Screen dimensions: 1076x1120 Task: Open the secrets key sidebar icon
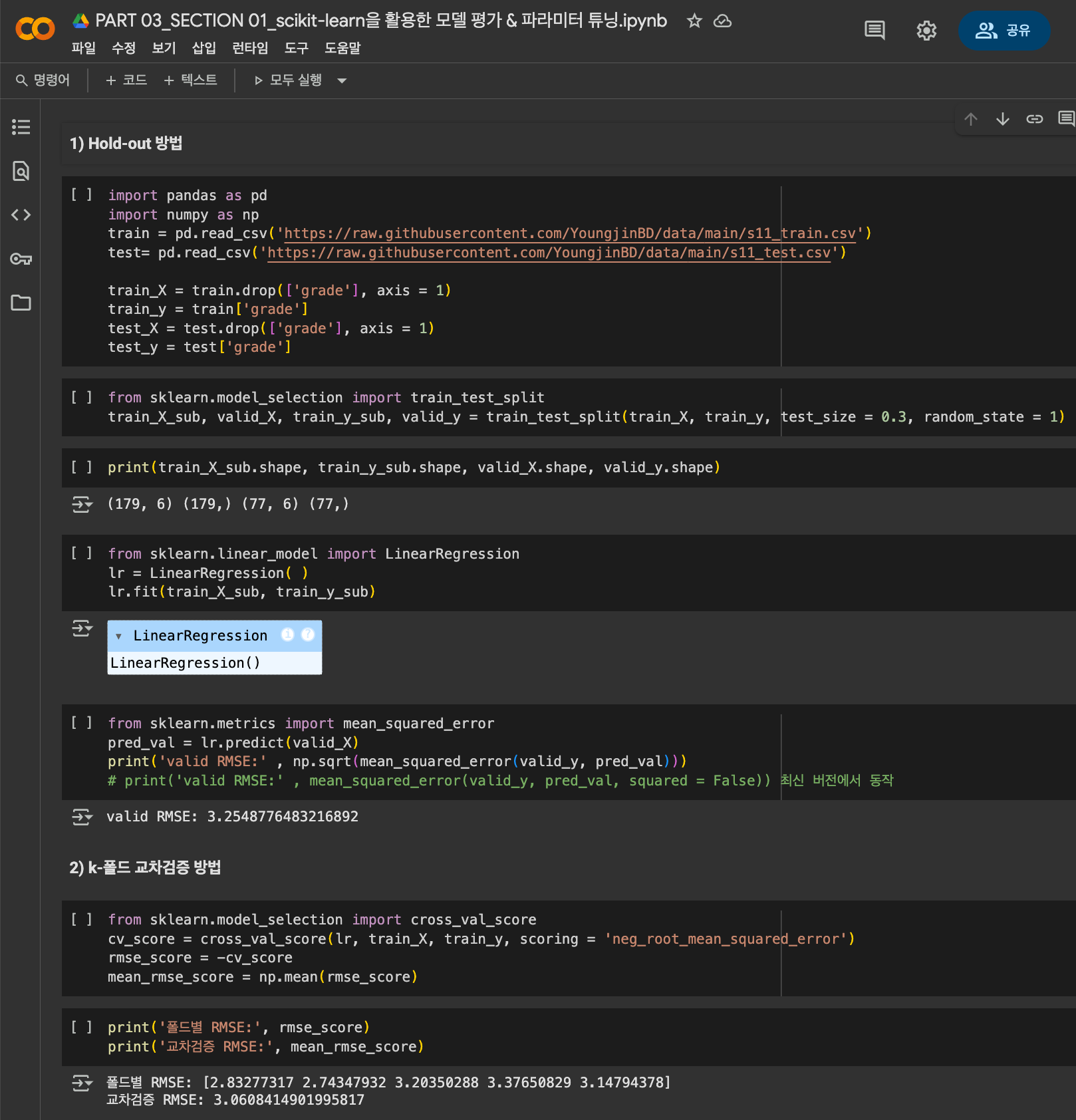pos(21,259)
